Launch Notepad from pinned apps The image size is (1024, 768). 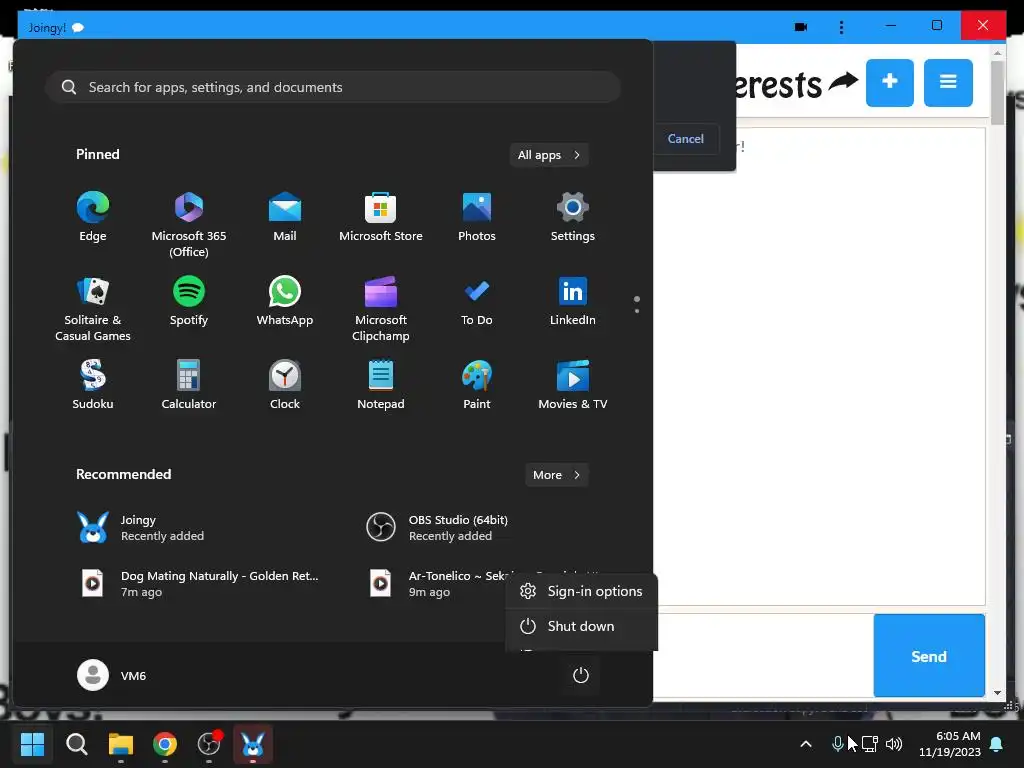(x=381, y=385)
